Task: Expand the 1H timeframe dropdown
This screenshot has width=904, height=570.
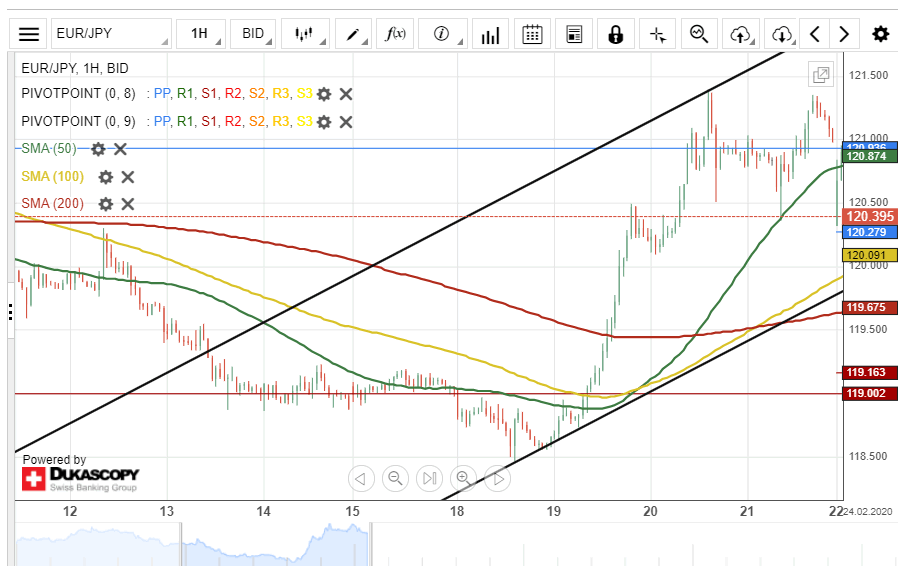Action: pos(202,34)
